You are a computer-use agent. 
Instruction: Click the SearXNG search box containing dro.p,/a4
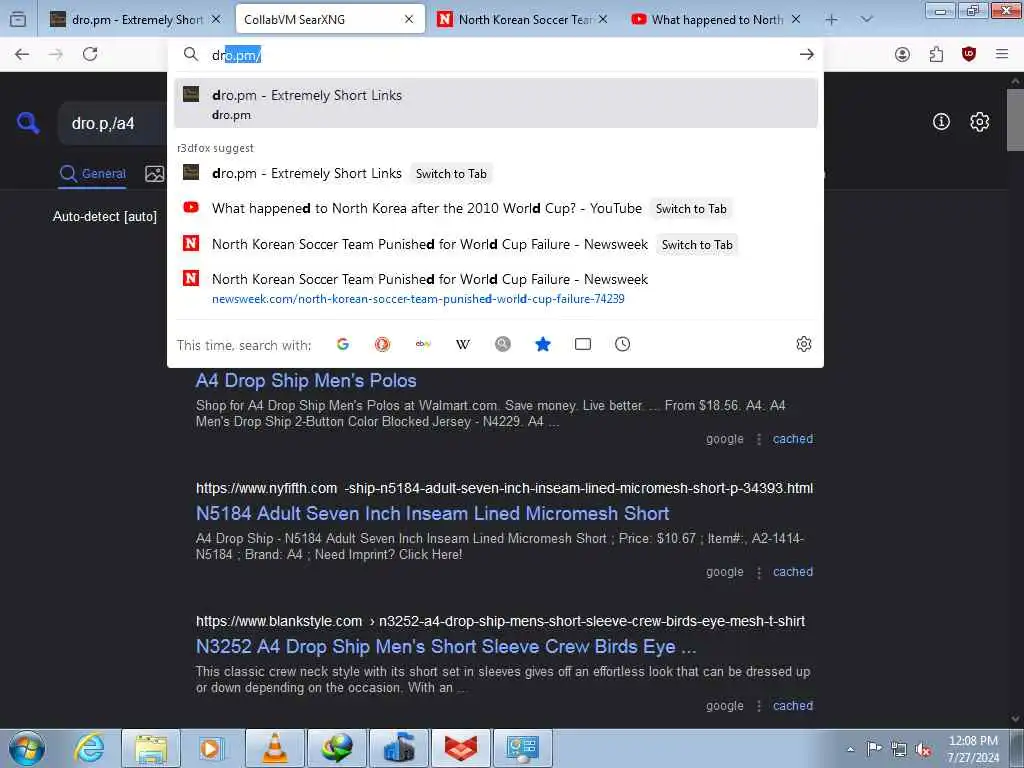(x=112, y=123)
